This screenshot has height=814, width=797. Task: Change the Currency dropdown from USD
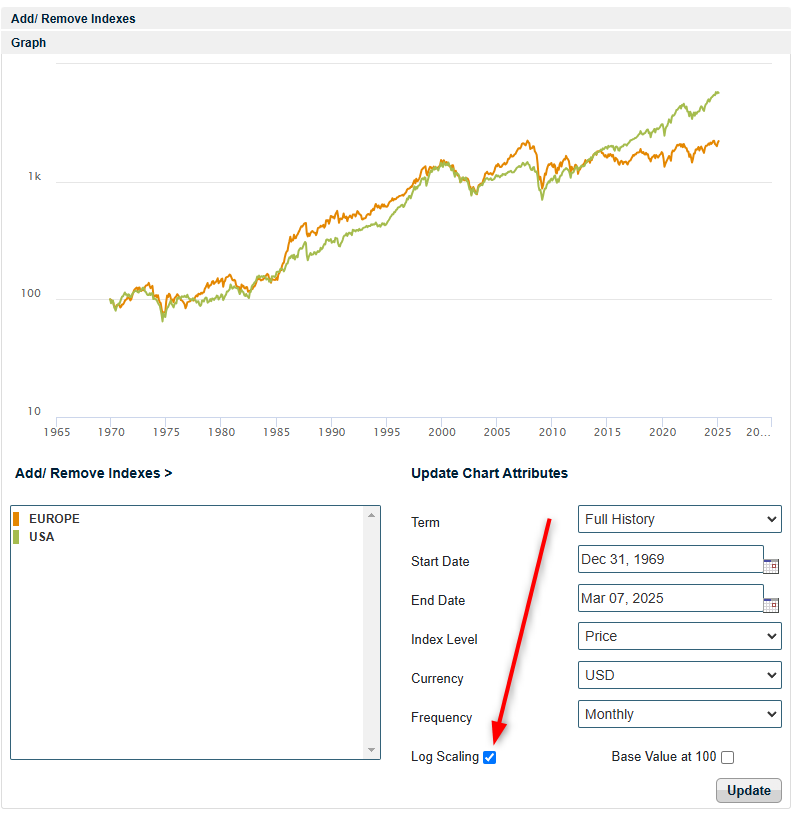[680, 675]
